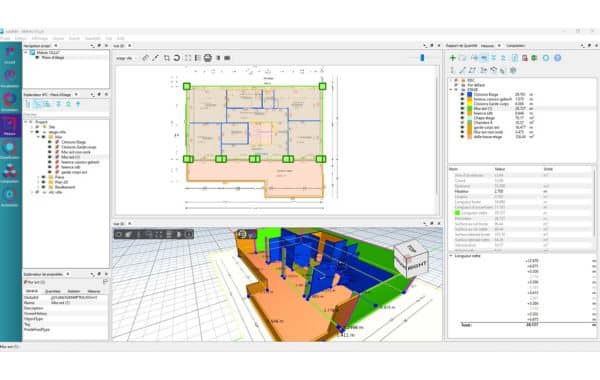Screen dimensions: 600x380
Task: Open the Classification module in left sidebar
Action: (x=10, y=150)
